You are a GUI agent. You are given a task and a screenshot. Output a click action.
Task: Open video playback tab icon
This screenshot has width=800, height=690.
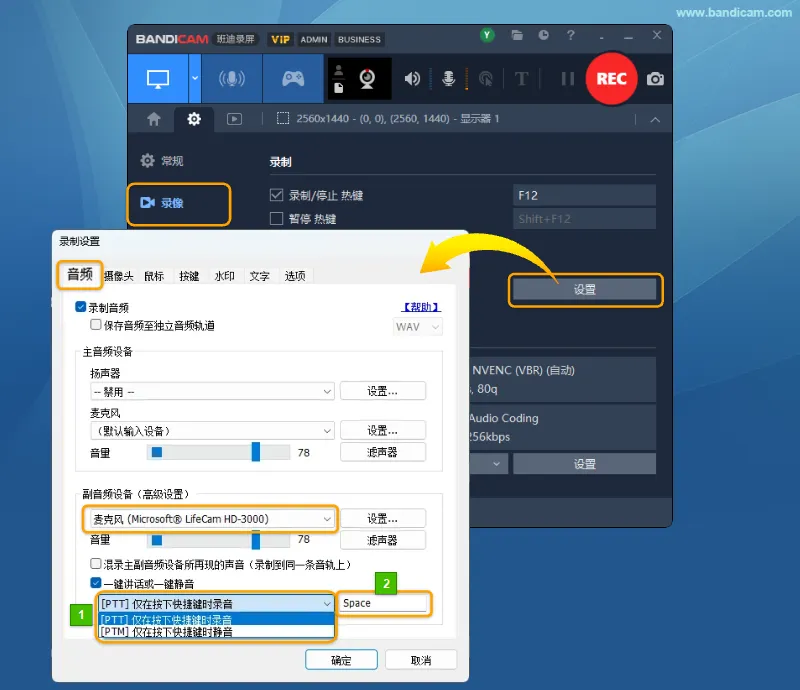[x=234, y=119]
